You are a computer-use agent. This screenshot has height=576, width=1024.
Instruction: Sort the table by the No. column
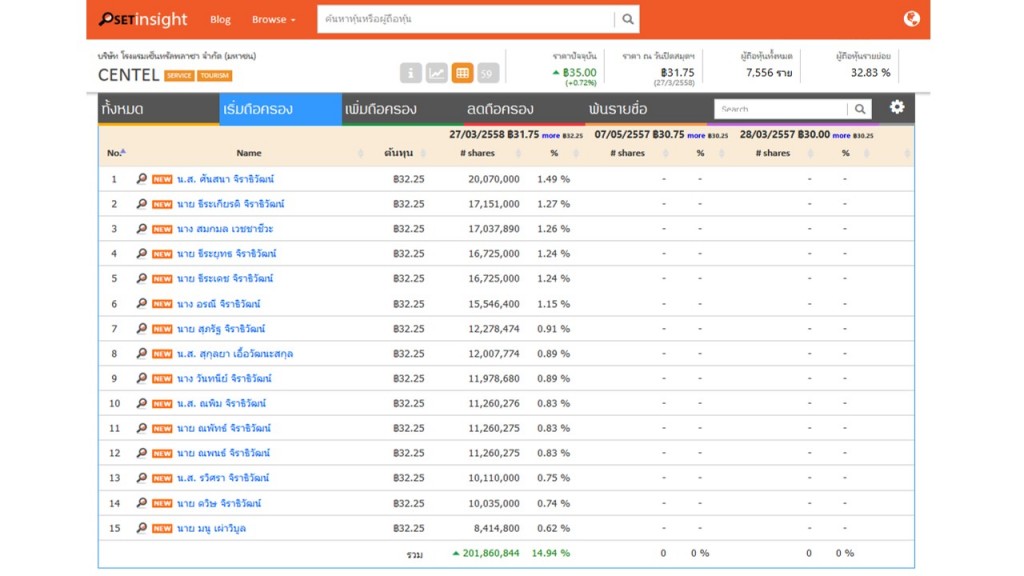pyautogui.click(x=116, y=153)
